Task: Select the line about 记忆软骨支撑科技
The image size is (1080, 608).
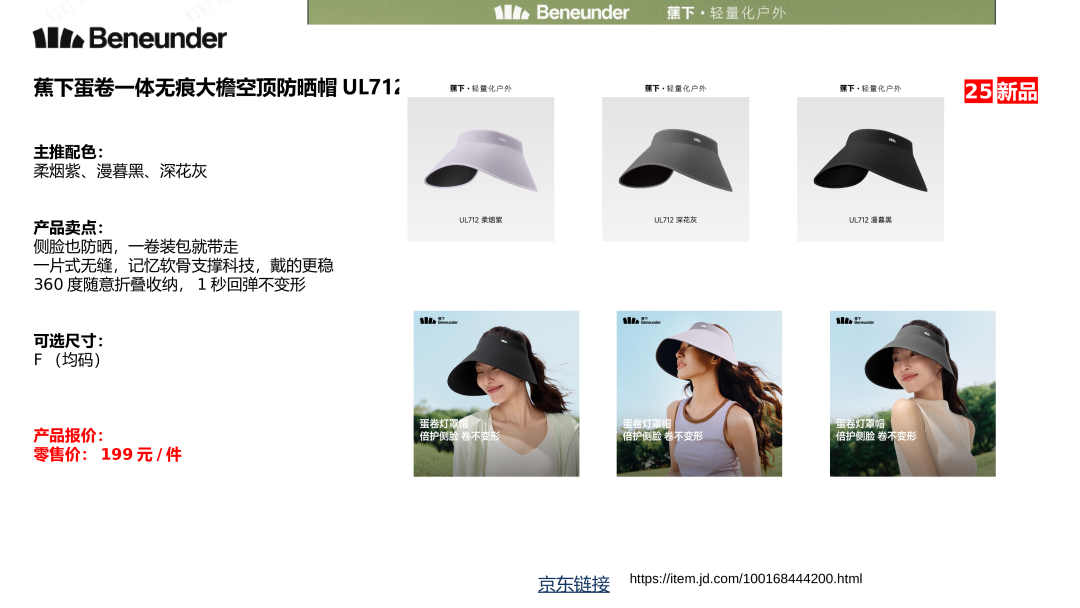Action: tap(183, 266)
